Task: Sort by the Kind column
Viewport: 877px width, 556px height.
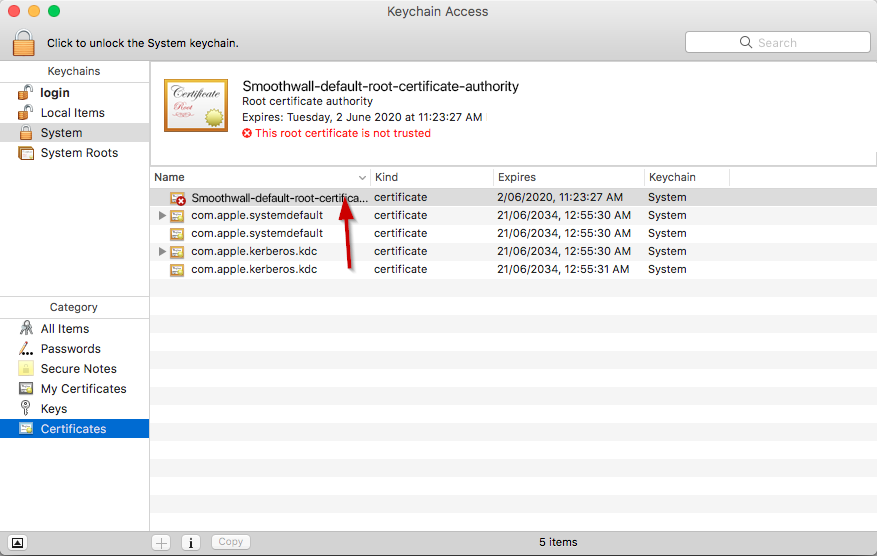Action: 431,177
